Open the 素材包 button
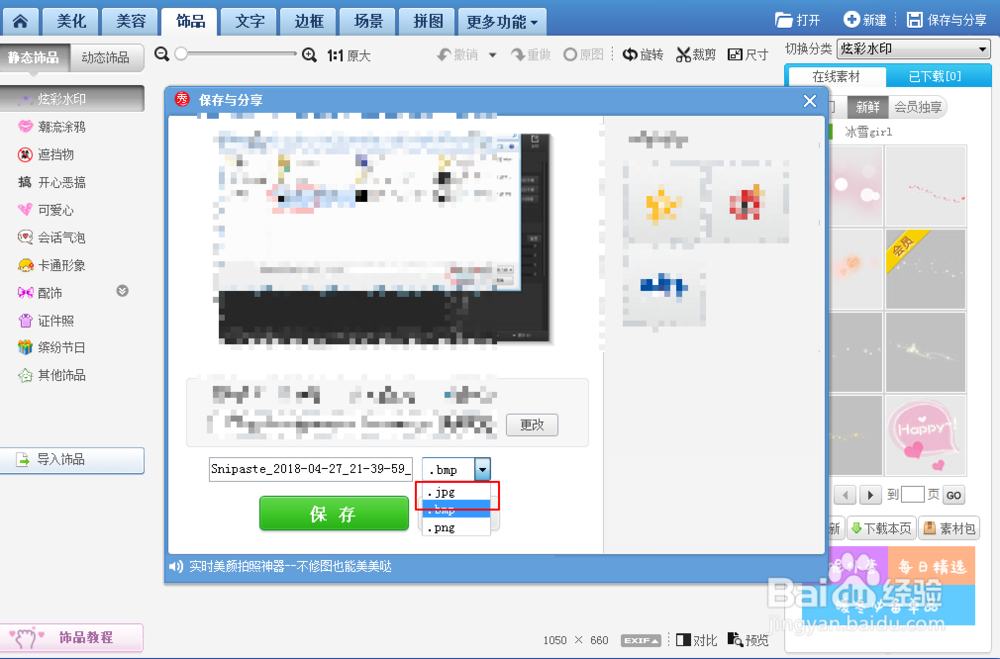The height and width of the screenshot is (659, 1000). (x=949, y=528)
